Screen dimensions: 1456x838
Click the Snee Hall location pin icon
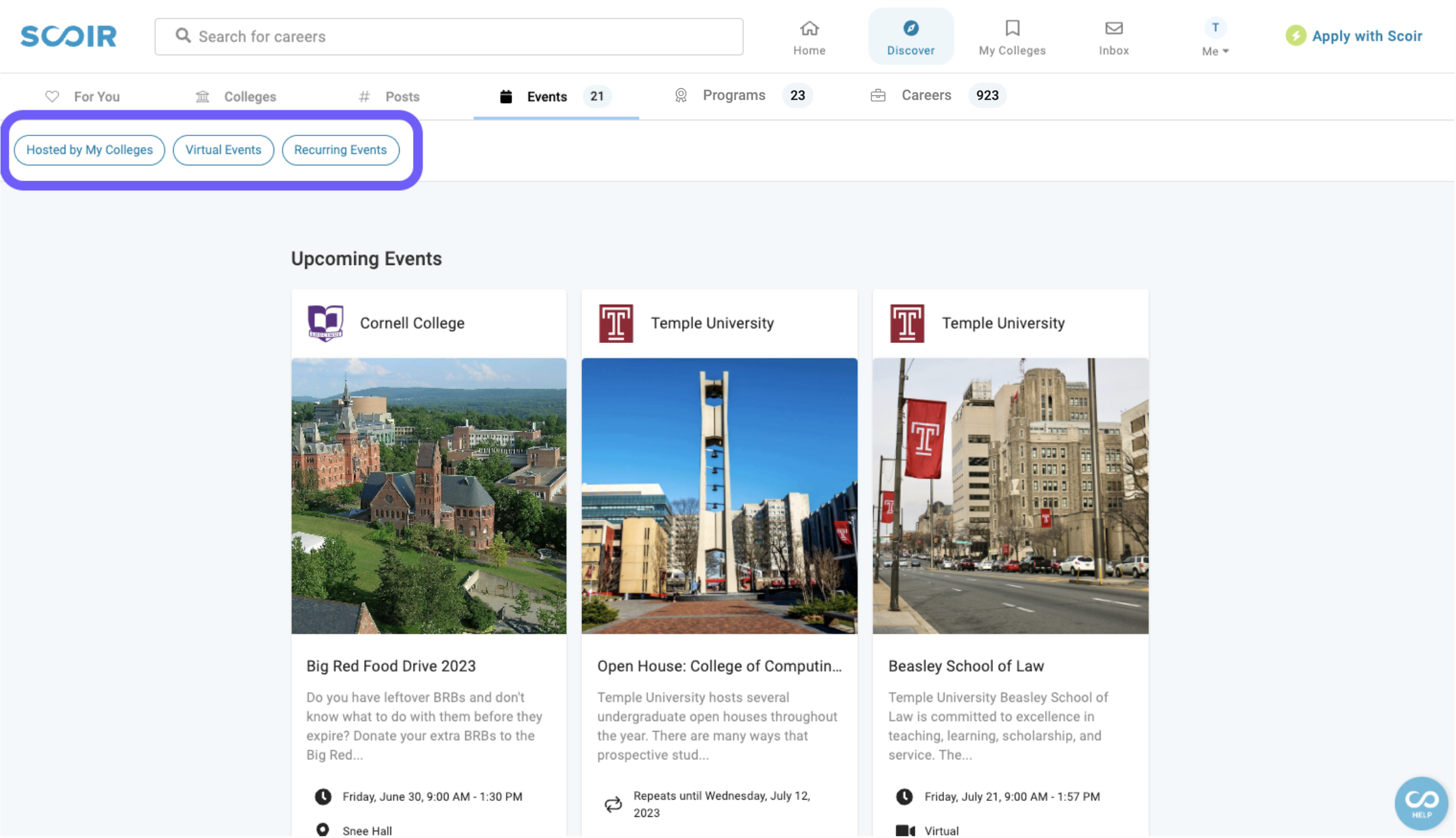click(x=322, y=829)
